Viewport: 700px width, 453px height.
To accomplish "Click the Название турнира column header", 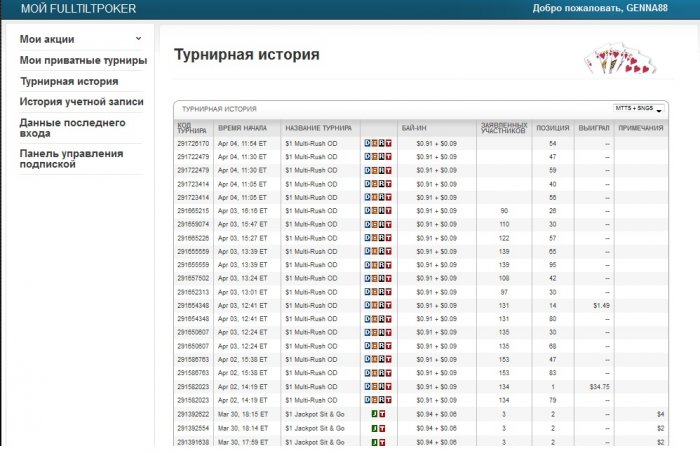I will (318, 128).
